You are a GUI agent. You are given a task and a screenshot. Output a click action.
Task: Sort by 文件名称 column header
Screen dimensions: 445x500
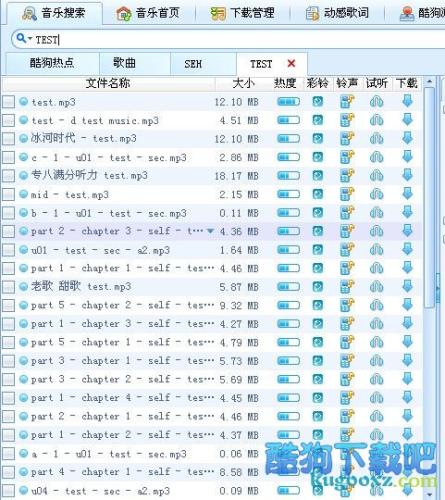(x=108, y=83)
